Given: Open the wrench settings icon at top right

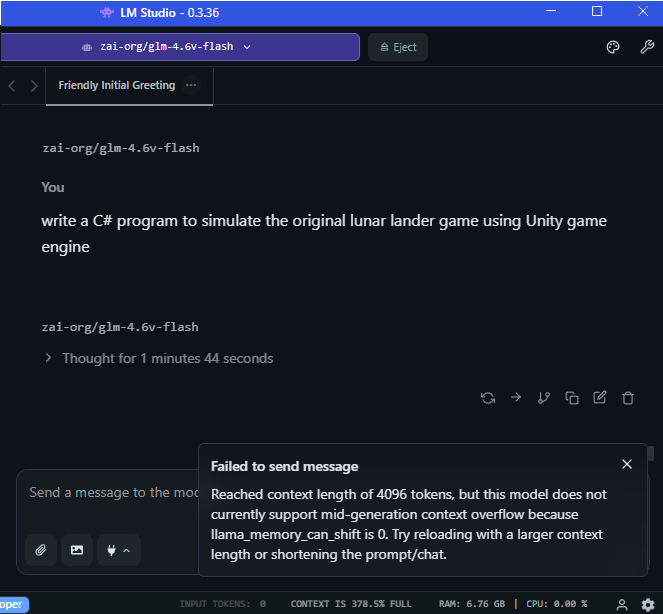Looking at the screenshot, I should (646, 47).
